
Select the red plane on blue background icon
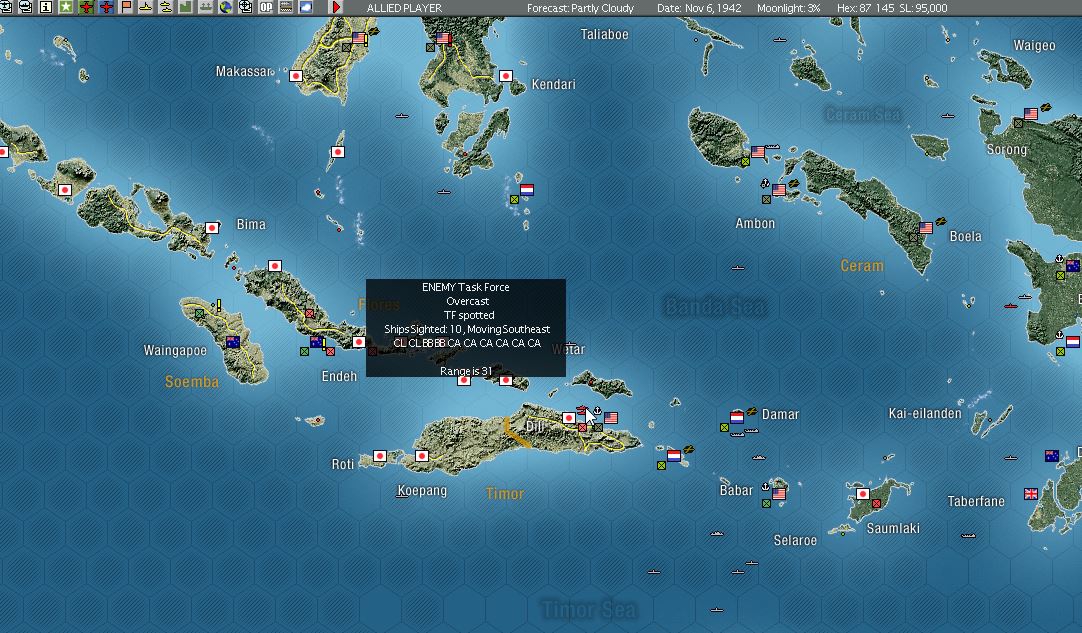tap(106, 8)
